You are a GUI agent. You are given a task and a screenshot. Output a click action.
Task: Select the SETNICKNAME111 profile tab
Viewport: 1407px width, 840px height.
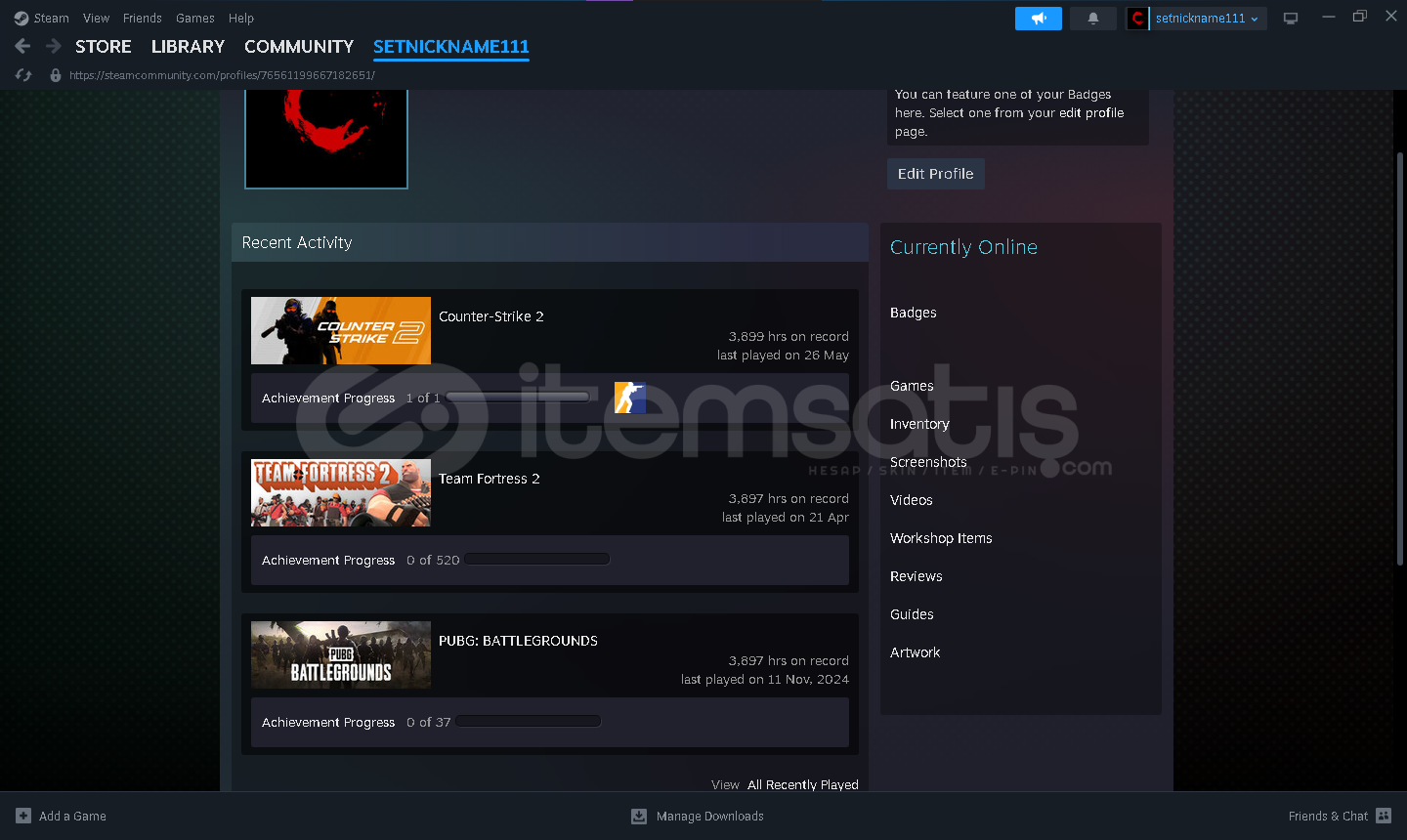pyautogui.click(x=451, y=47)
